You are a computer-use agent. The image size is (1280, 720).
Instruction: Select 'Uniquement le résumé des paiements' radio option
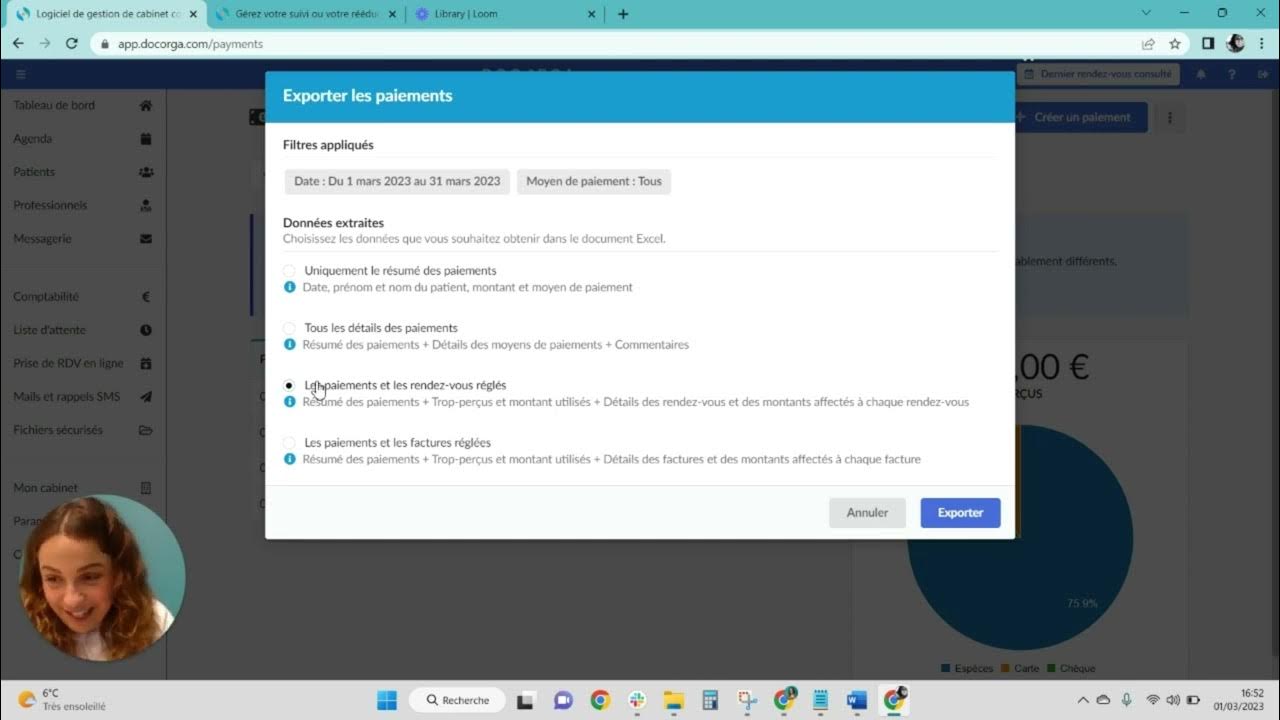pyautogui.click(x=289, y=271)
